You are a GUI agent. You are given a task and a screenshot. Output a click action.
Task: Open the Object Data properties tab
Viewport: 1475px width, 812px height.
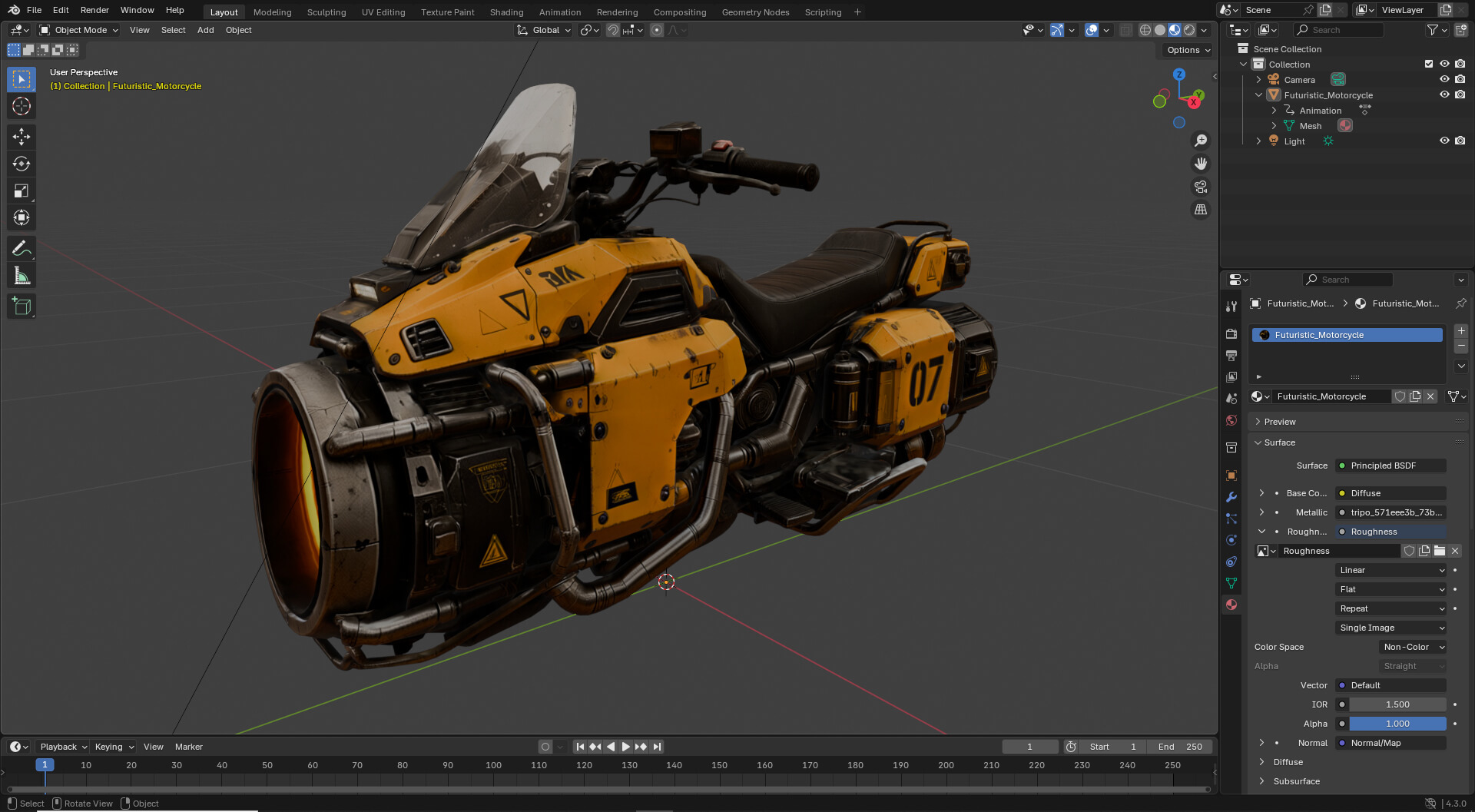[1231, 583]
